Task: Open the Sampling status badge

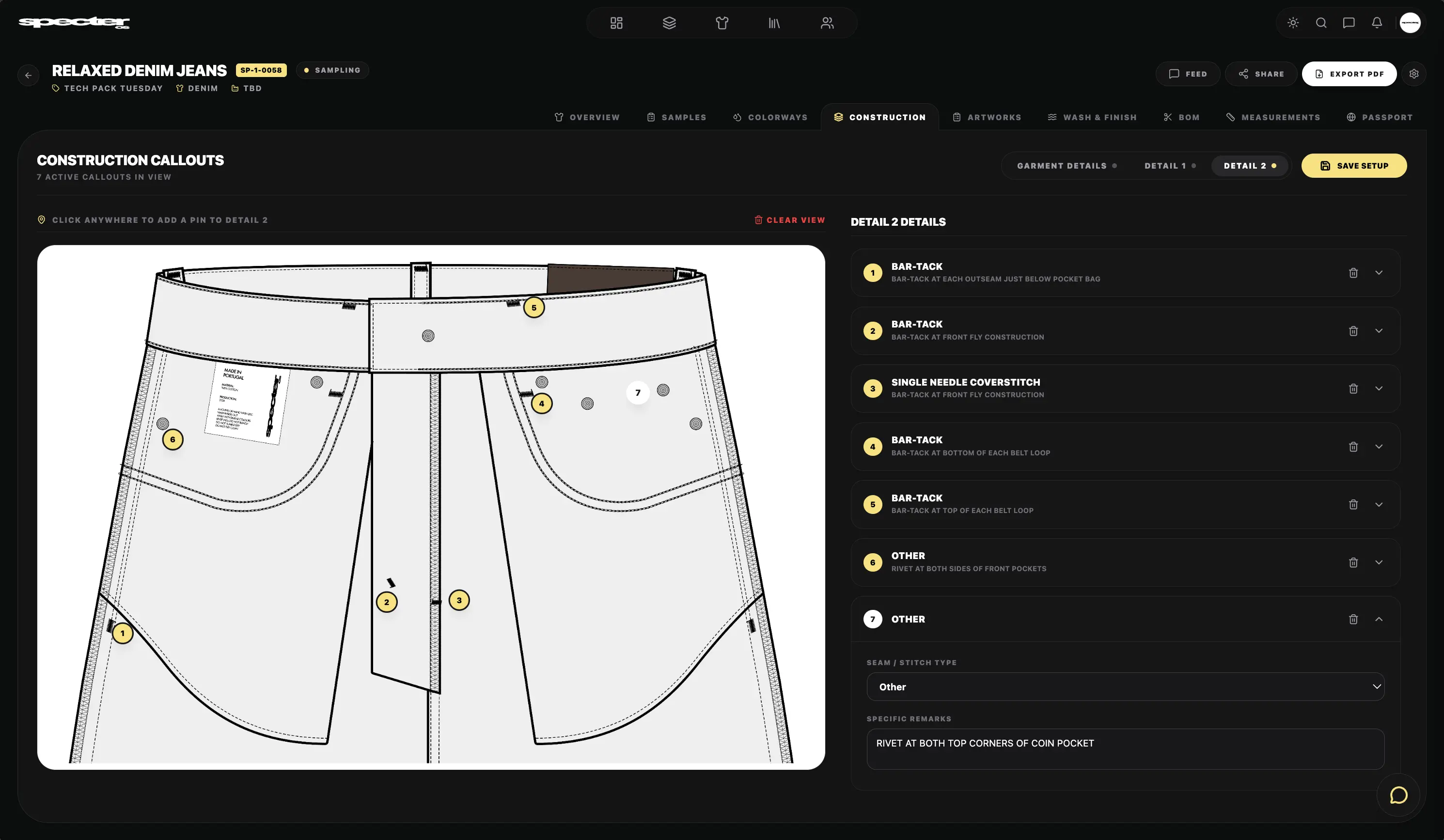Action: pyautogui.click(x=332, y=70)
